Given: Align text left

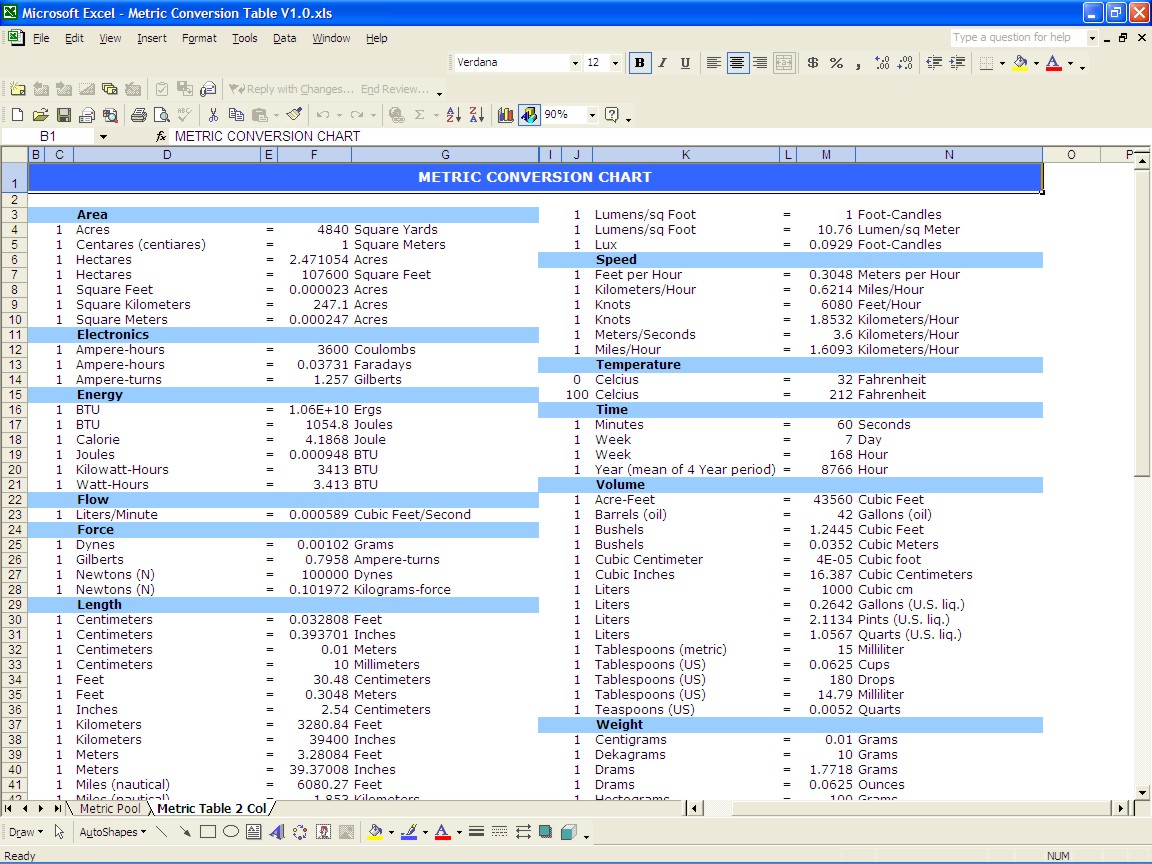Looking at the screenshot, I should coord(713,63).
